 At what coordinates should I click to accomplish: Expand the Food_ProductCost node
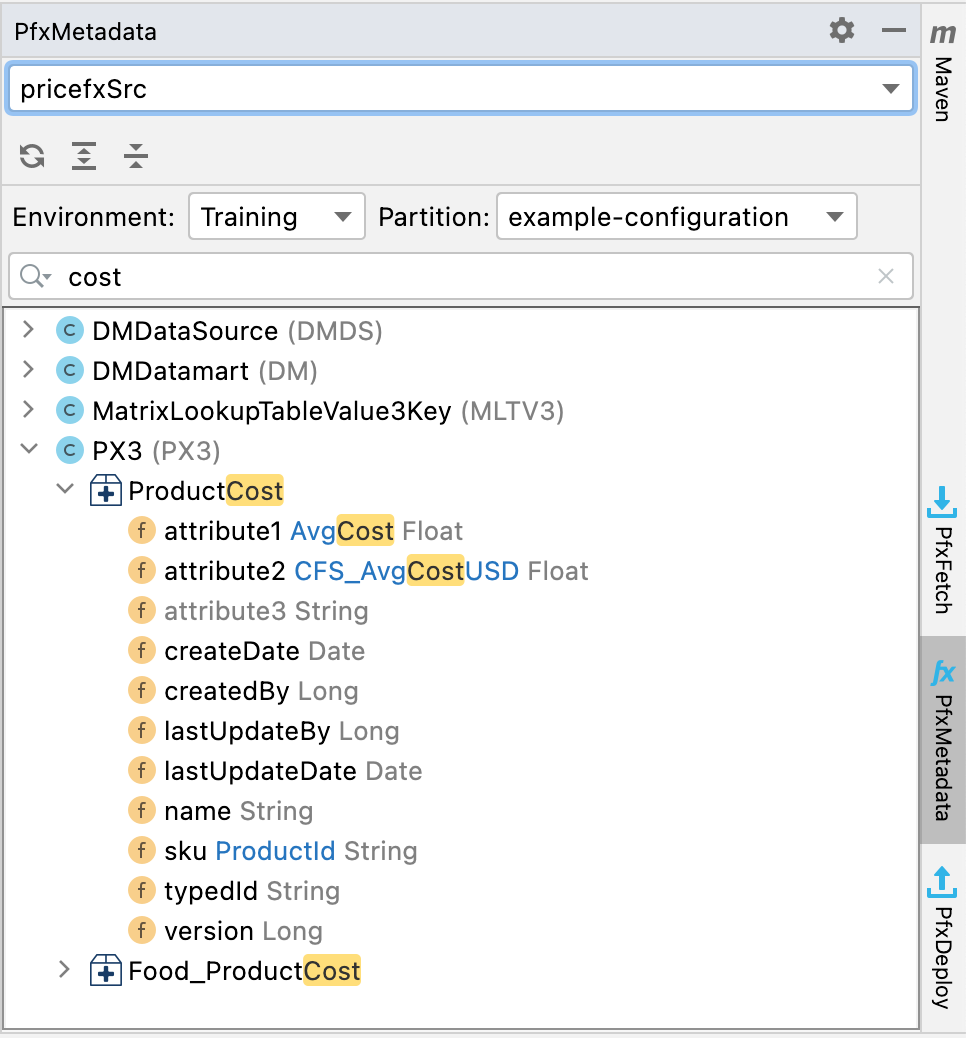(65, 971)
